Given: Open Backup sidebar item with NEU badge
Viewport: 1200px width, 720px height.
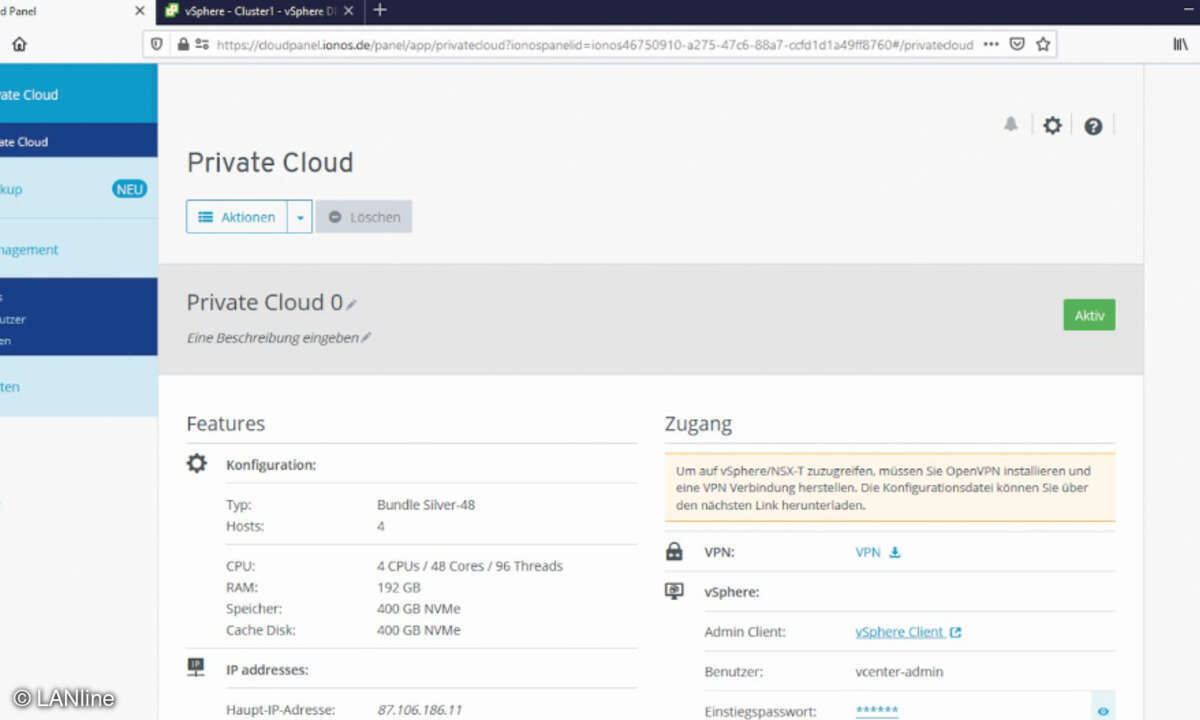Looking at the screenshot, I should (78, 189).
